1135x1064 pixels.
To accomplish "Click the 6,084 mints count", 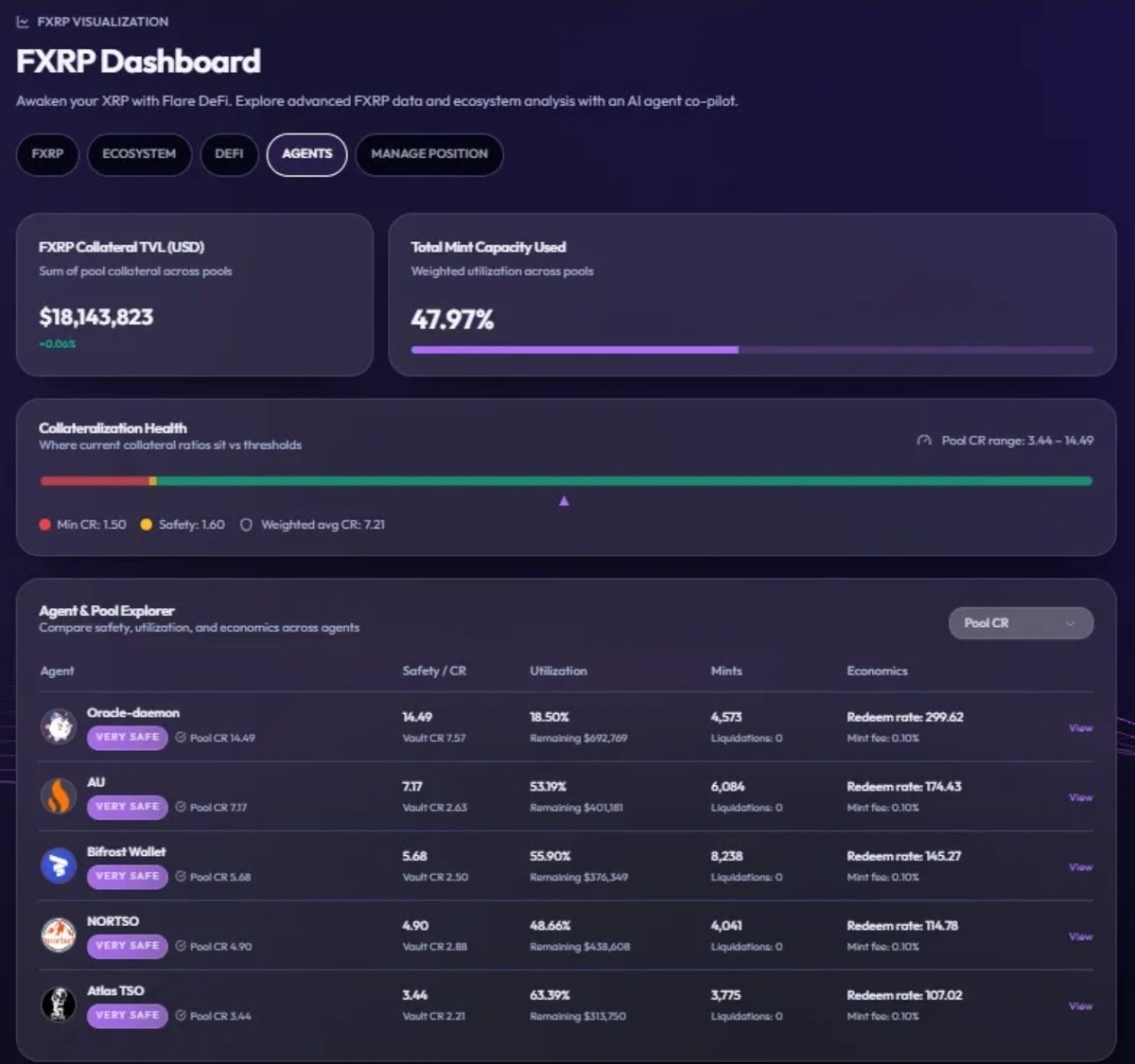I will [727, 787].
